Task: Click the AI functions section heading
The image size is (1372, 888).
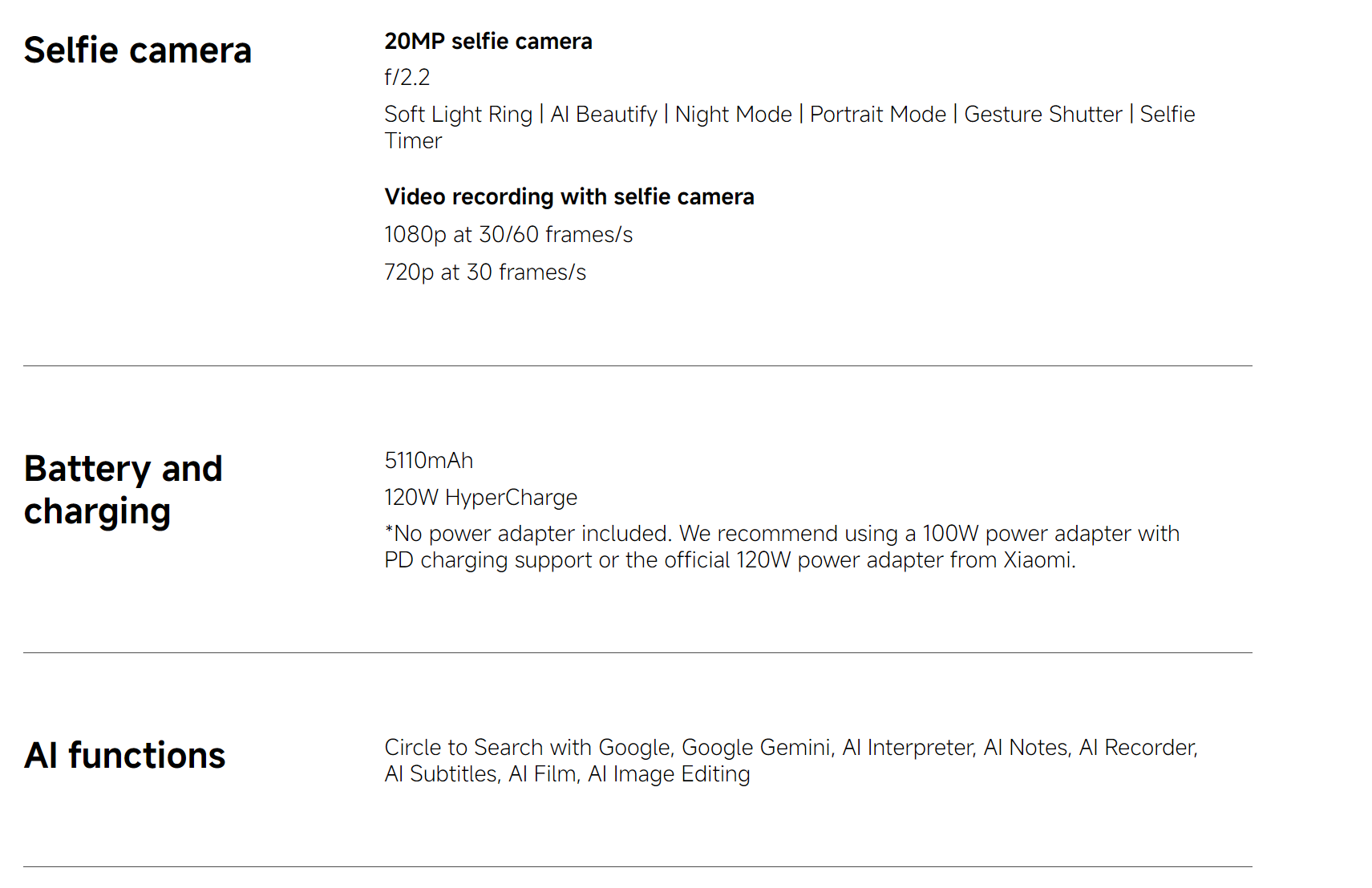Action: (x=124, y=756)
